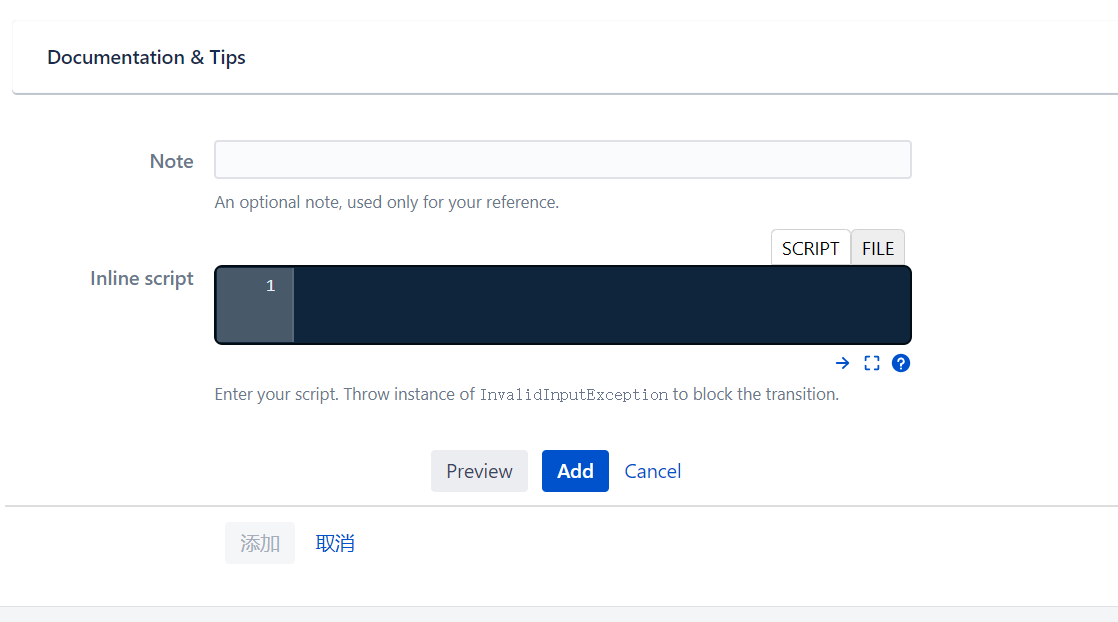Click the Inline script field label

(141, 278)
